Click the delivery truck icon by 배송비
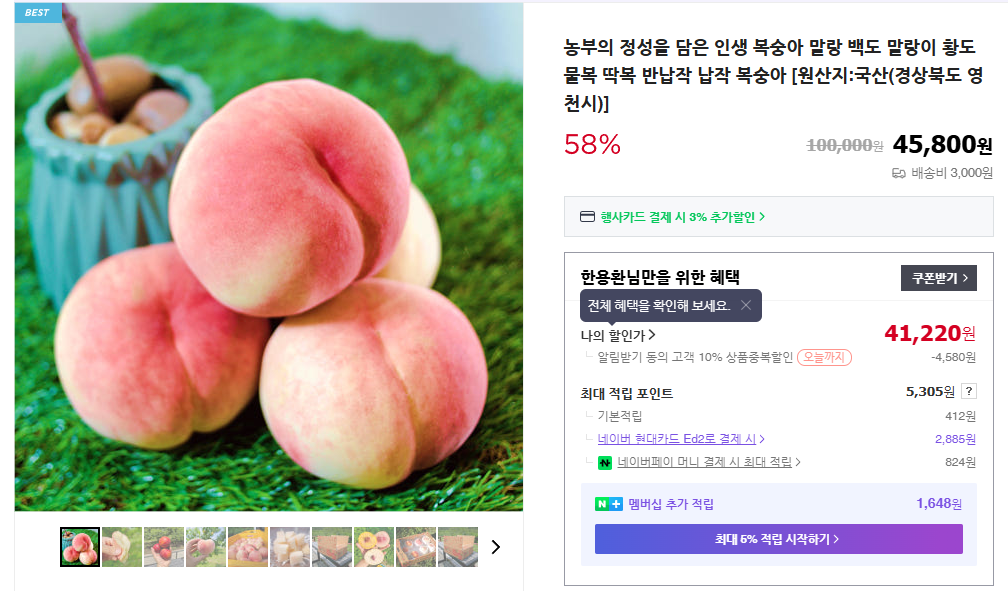This screenshot has height=591, width=1008. click(x=899, y=173)
